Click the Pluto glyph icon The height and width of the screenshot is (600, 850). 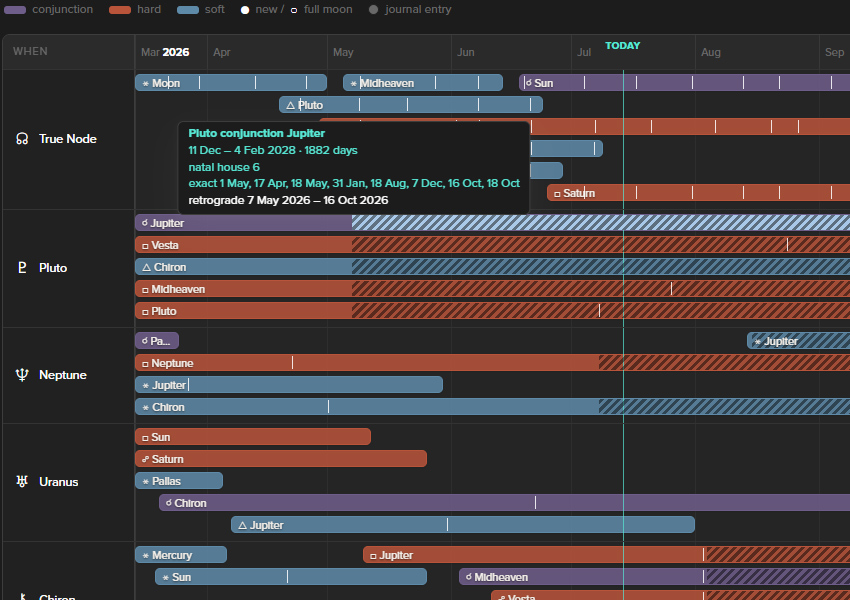coord(22,268)
